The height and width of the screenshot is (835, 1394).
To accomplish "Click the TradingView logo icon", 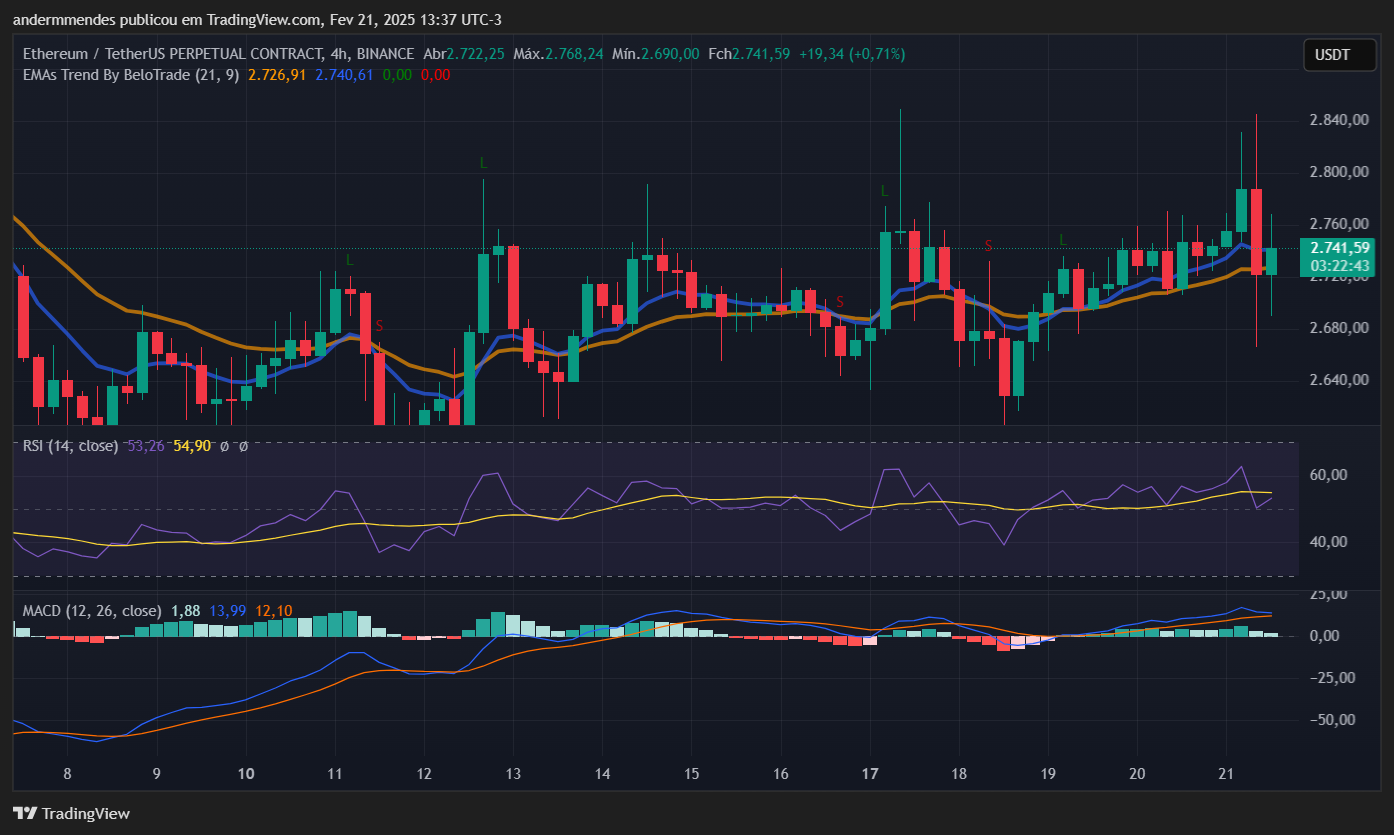I will point(25,813).
